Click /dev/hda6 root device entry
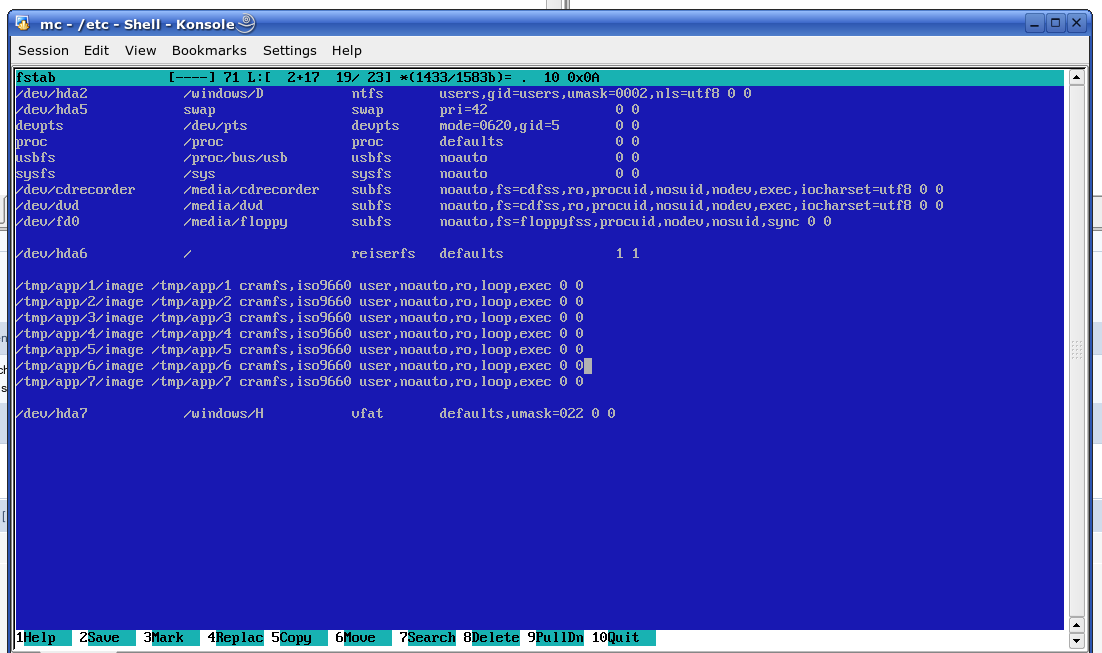 tap(52, 254)
